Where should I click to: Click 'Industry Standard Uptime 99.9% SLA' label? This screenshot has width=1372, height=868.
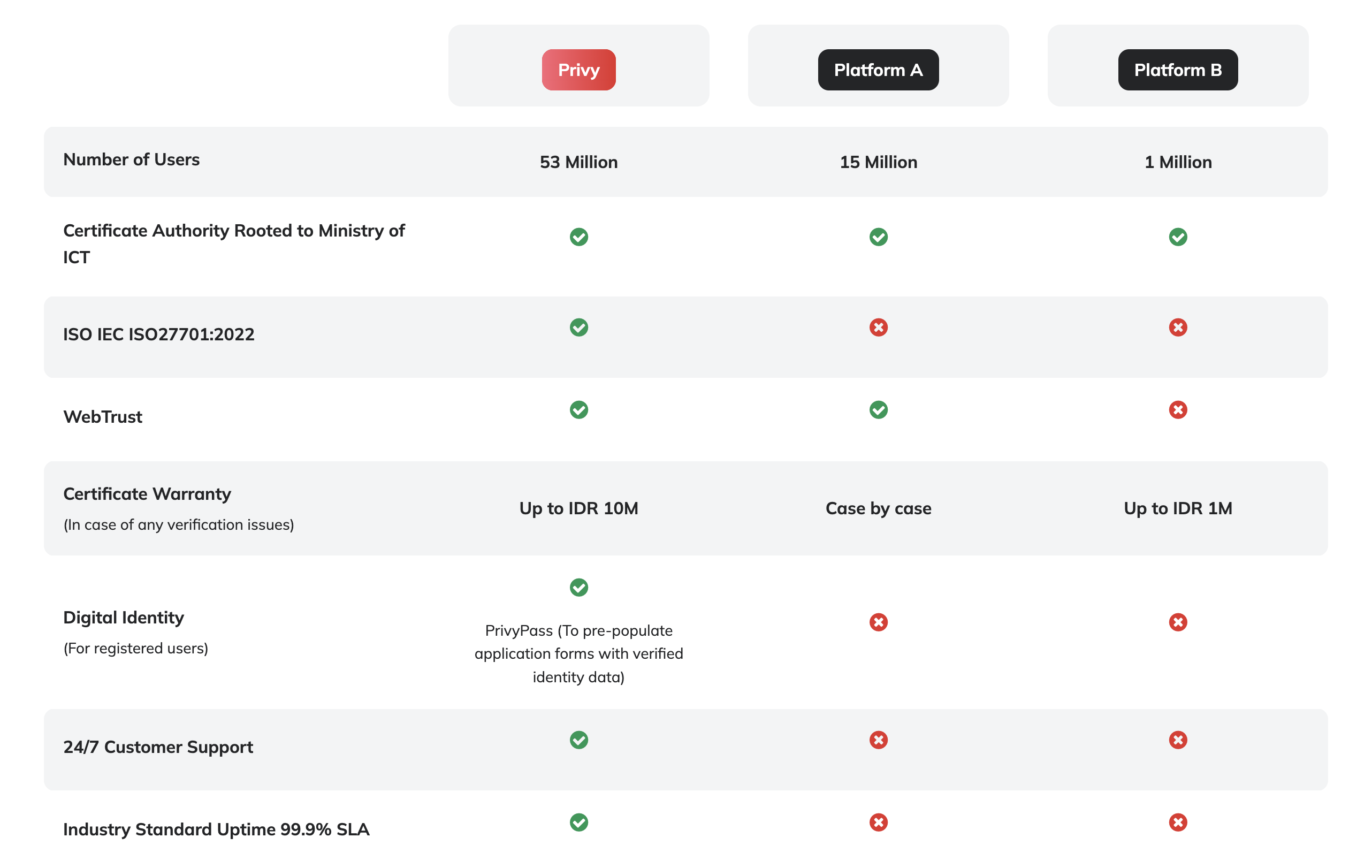point(217,829)
